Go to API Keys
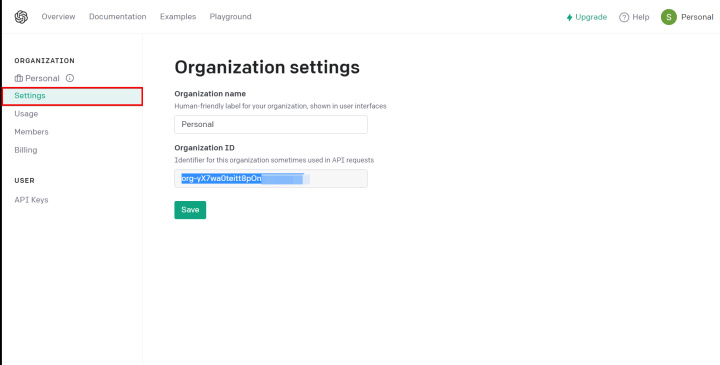 click(x=31, y=200)
